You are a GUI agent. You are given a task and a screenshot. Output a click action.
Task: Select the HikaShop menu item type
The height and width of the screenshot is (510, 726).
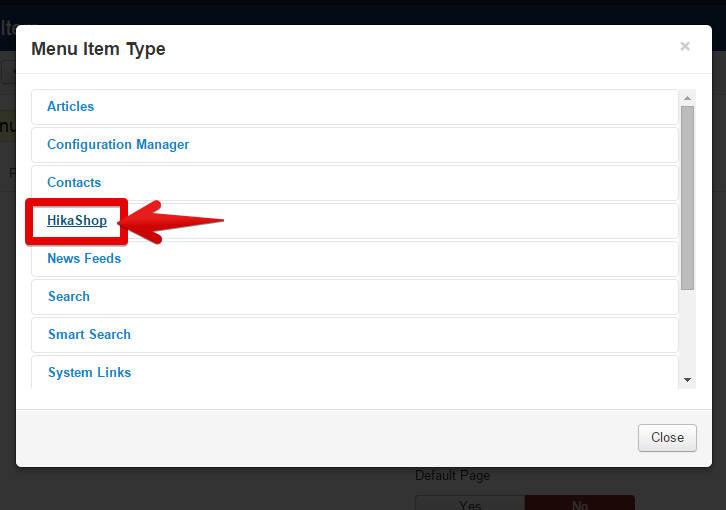(x=77, y=220)
